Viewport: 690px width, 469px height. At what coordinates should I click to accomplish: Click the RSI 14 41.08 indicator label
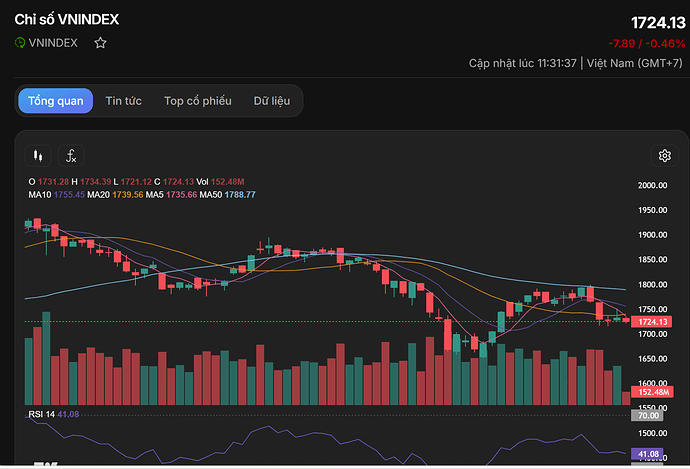(x=54, y=414)
